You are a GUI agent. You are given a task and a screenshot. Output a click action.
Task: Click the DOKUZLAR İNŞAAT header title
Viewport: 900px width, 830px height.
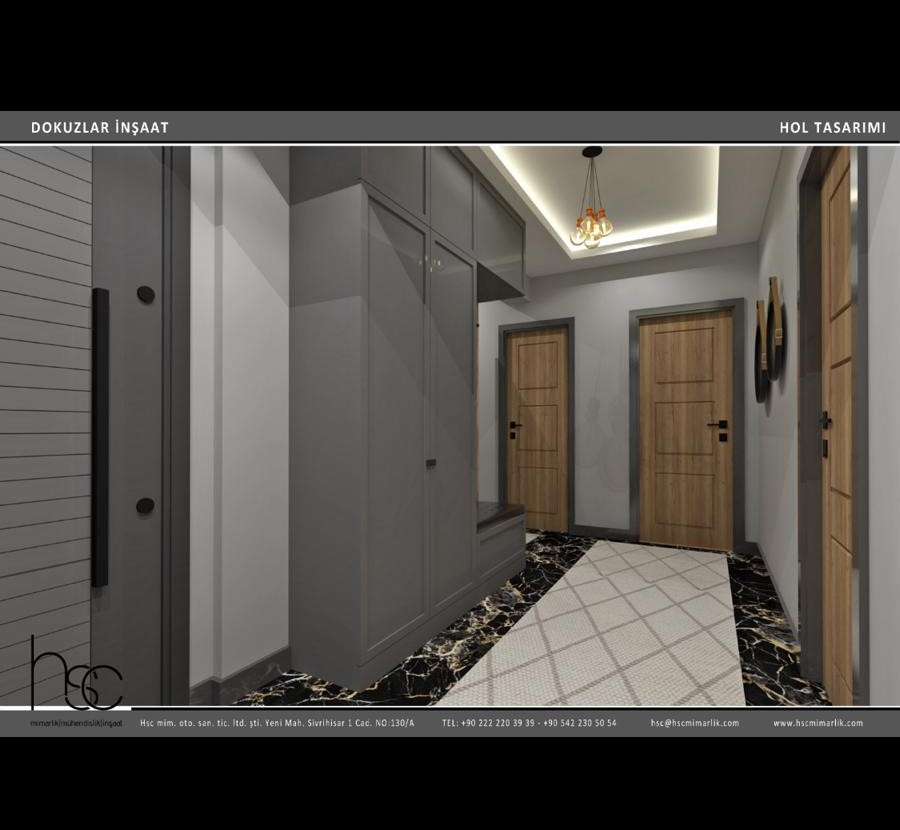tap(100, 128)
